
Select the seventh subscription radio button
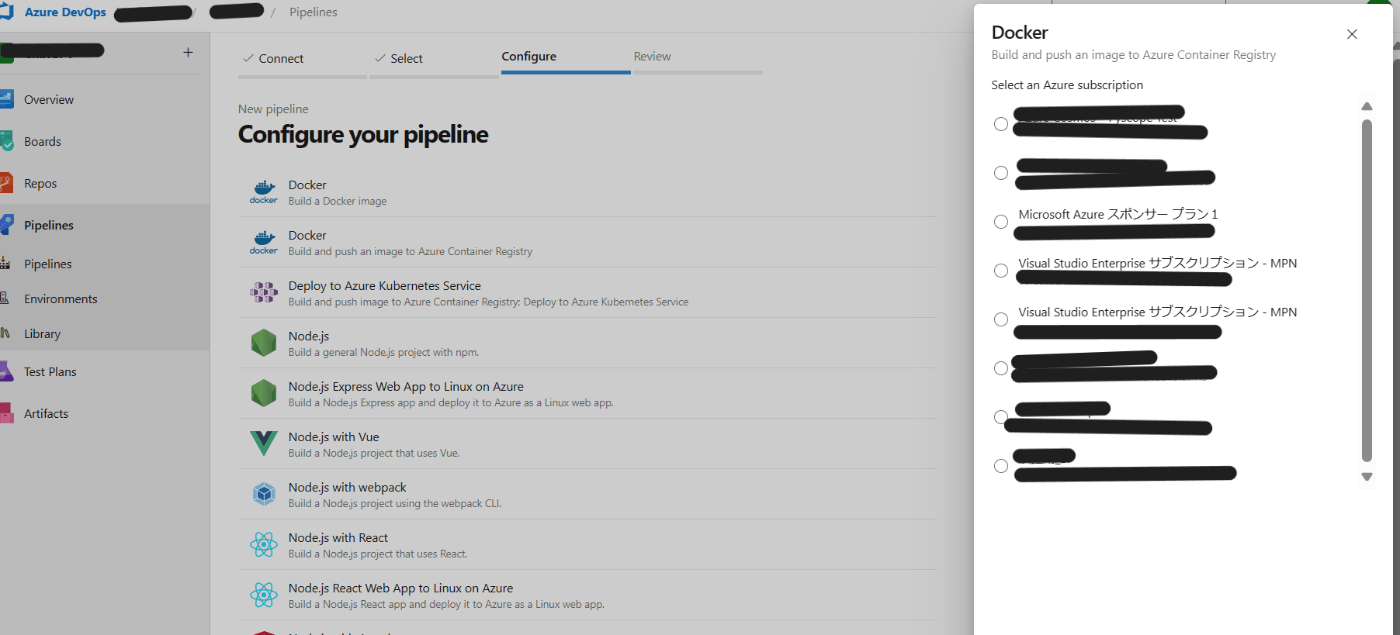tap(1001, 417)
